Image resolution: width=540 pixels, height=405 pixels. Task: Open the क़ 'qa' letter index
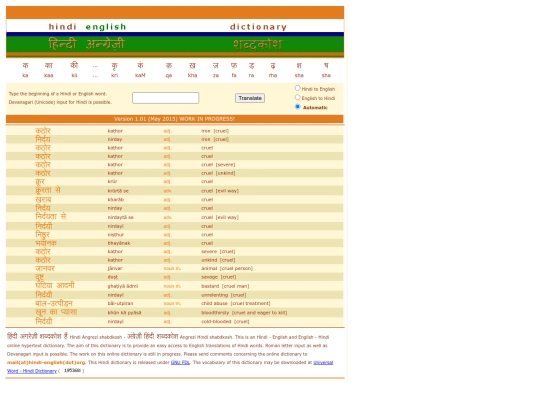click(169, 69)
